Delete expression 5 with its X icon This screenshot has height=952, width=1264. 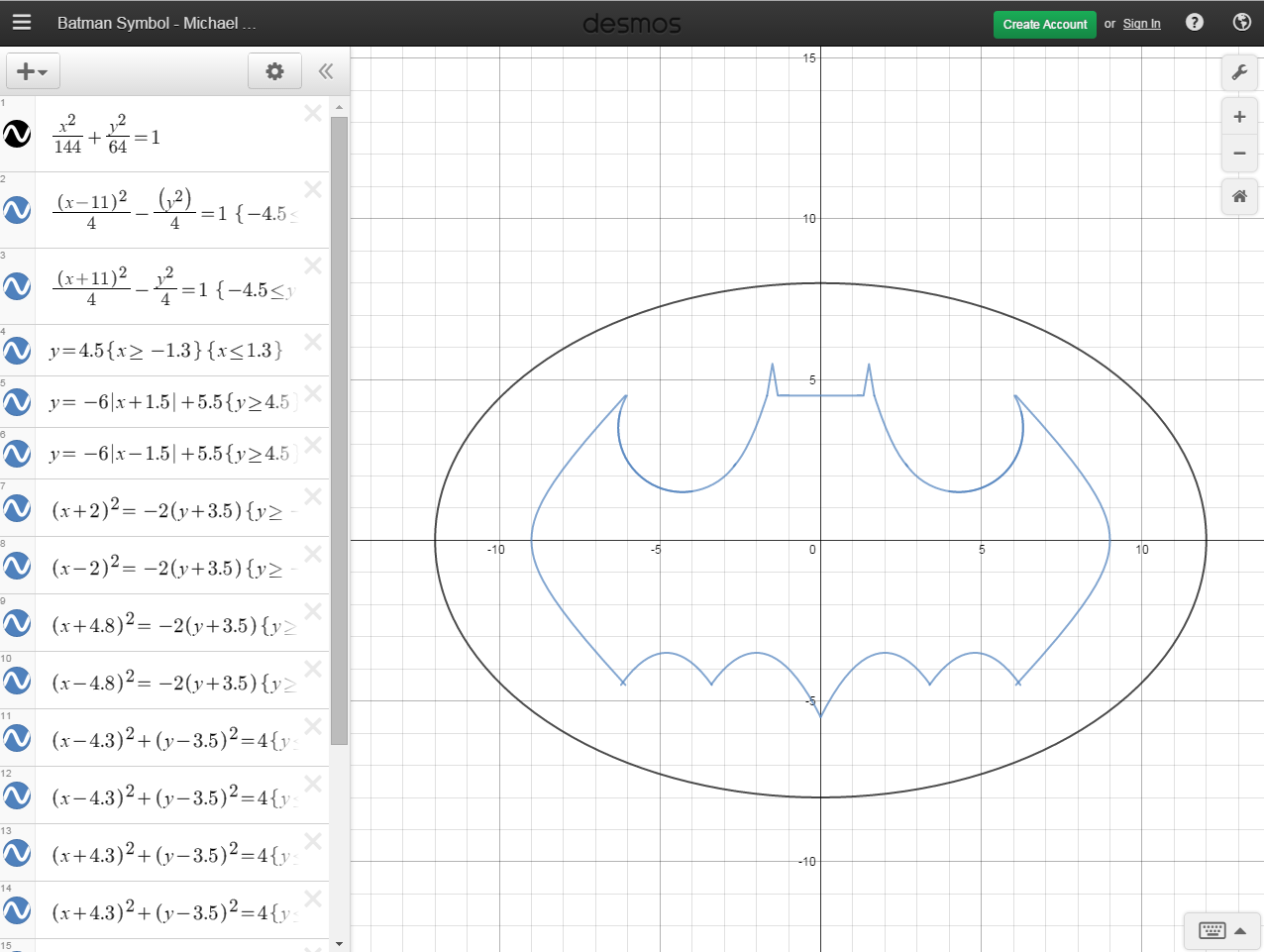(313, 393)
